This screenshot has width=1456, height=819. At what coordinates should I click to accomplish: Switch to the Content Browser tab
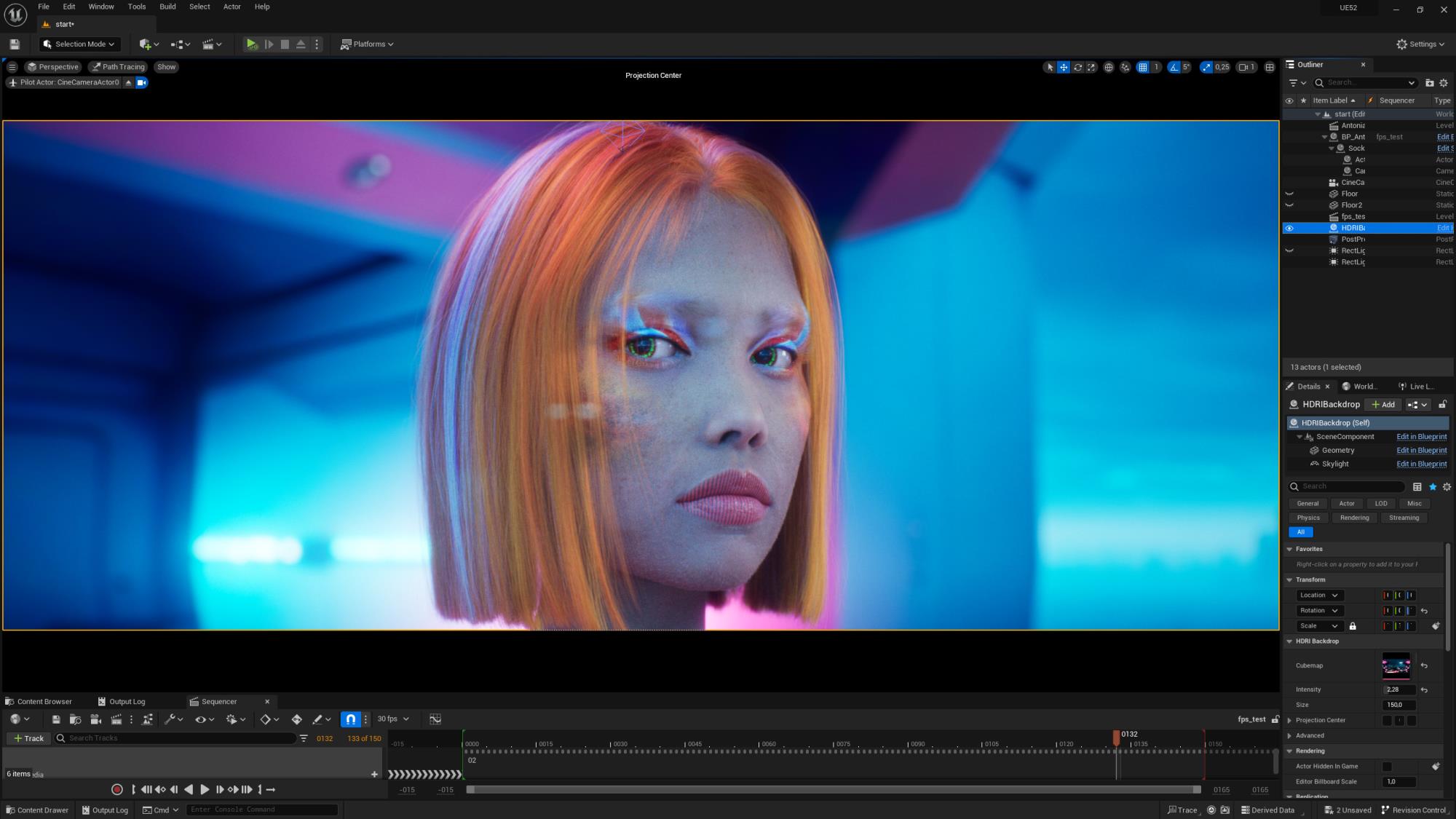pyautogui.click(x=39, y=702)
